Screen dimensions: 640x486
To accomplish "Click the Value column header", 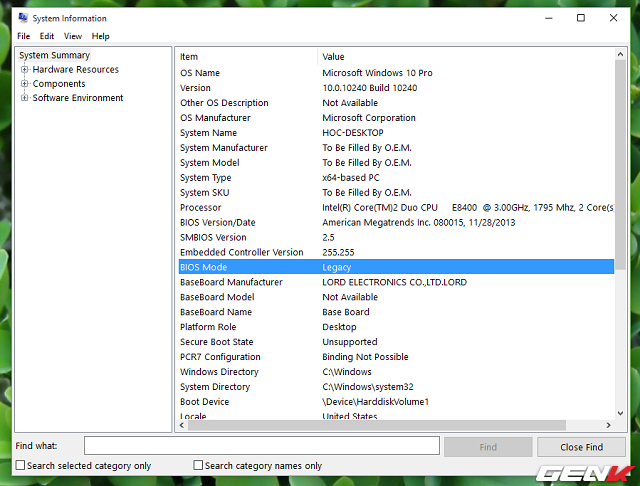I will pos(466,57).
